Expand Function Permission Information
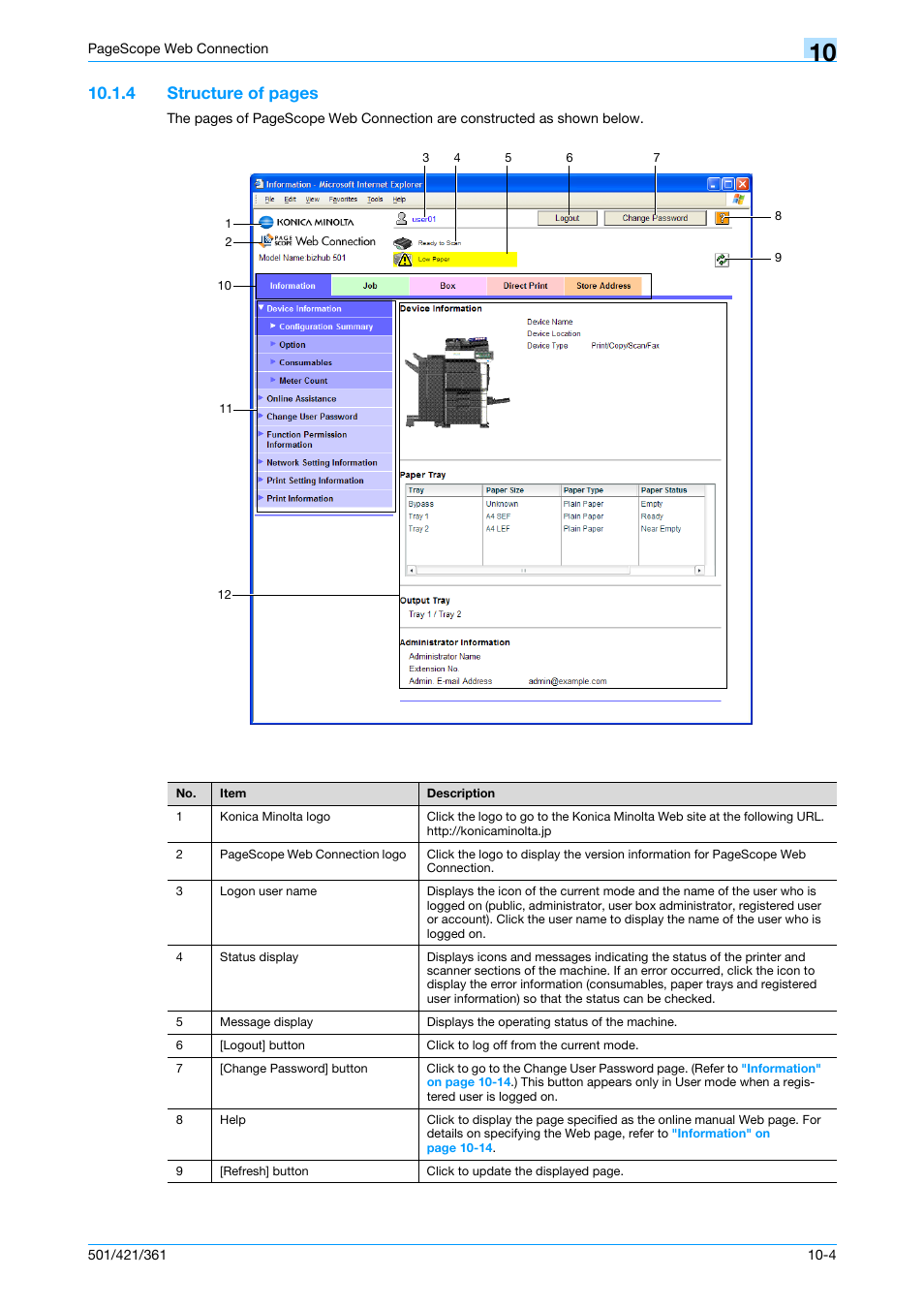This screenshot has width=924, height=1309. tap(324, 440)
